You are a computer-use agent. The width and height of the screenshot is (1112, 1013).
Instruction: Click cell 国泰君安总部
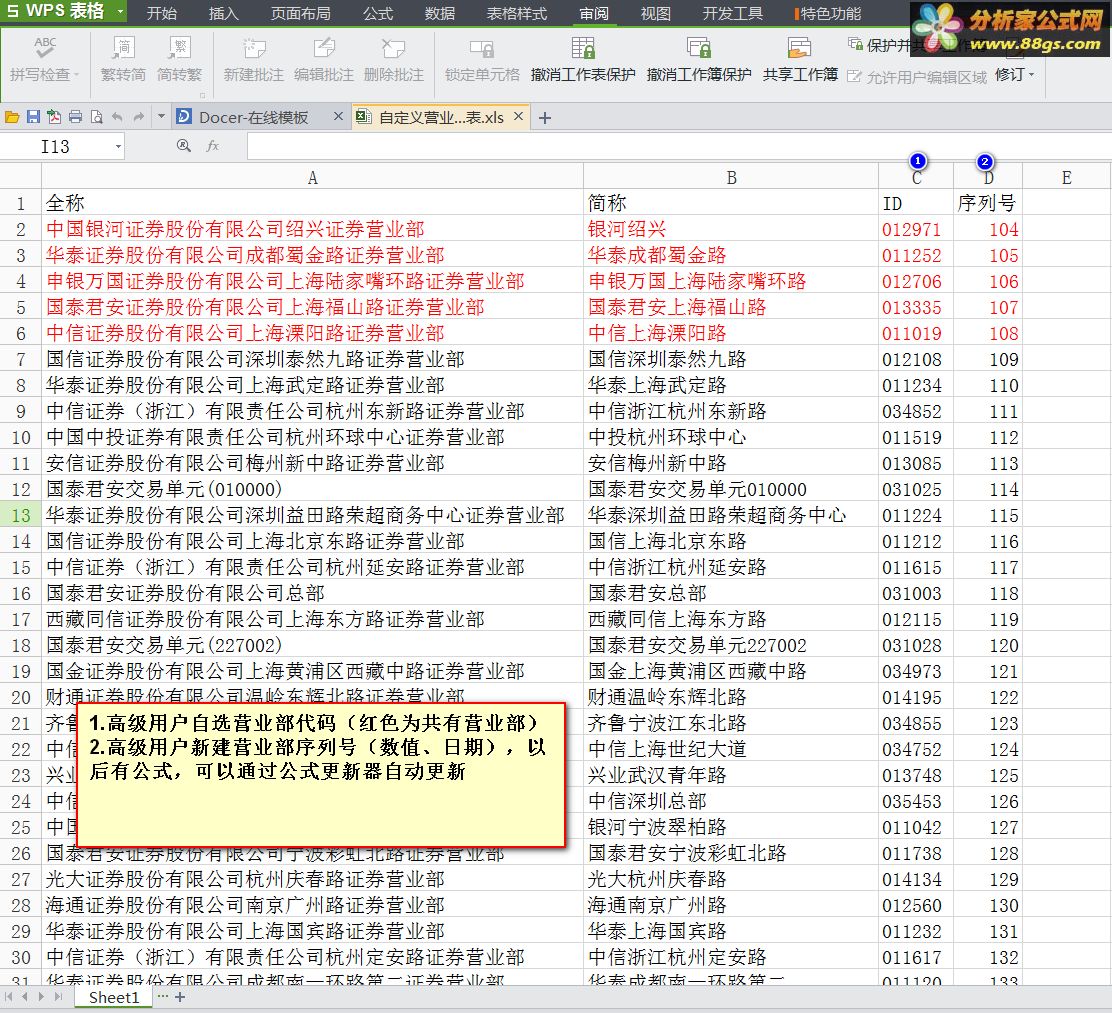coord(731,593)
